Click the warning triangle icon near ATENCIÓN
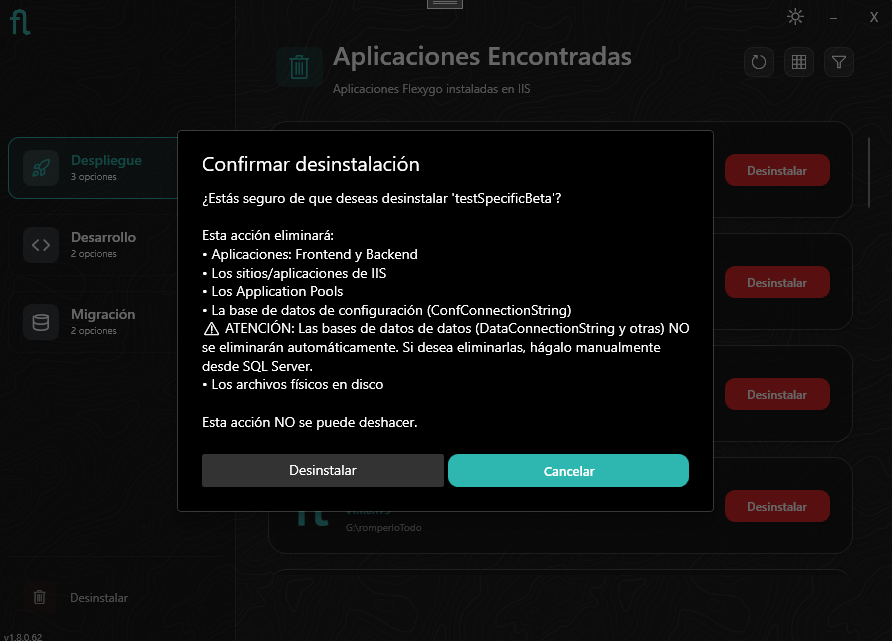This screenshot has height=641, width=892. pyautogui.click(x=211, y=329)
